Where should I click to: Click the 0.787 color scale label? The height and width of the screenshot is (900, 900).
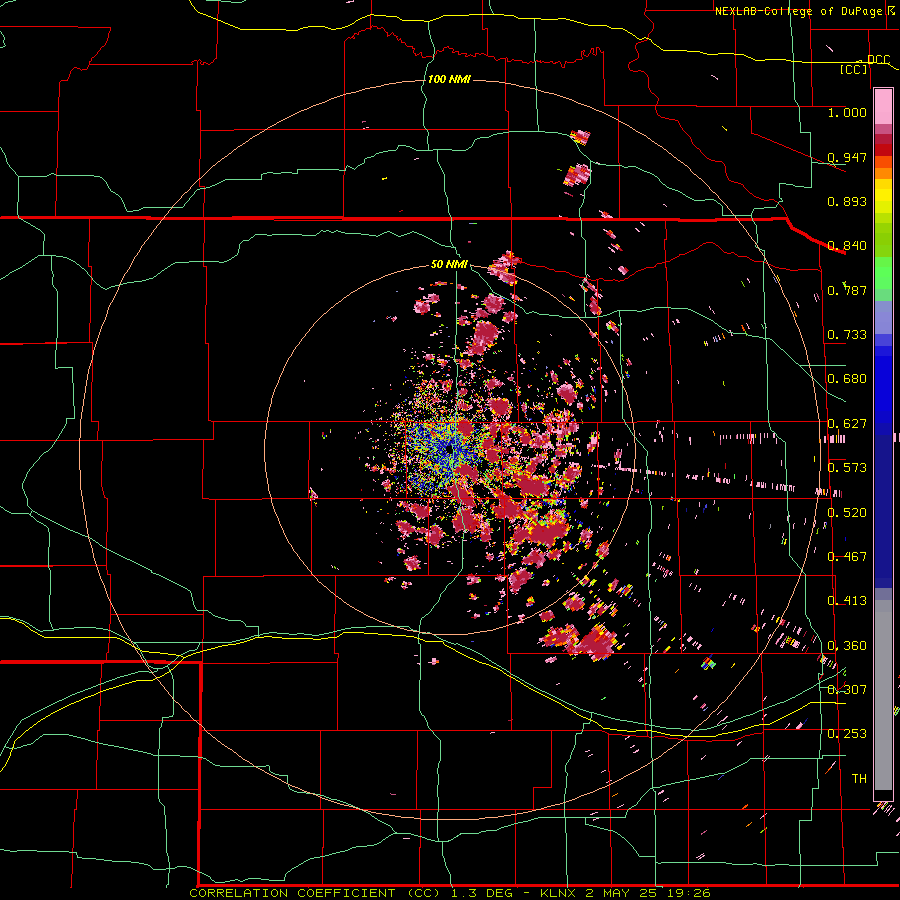coord(847,290)
